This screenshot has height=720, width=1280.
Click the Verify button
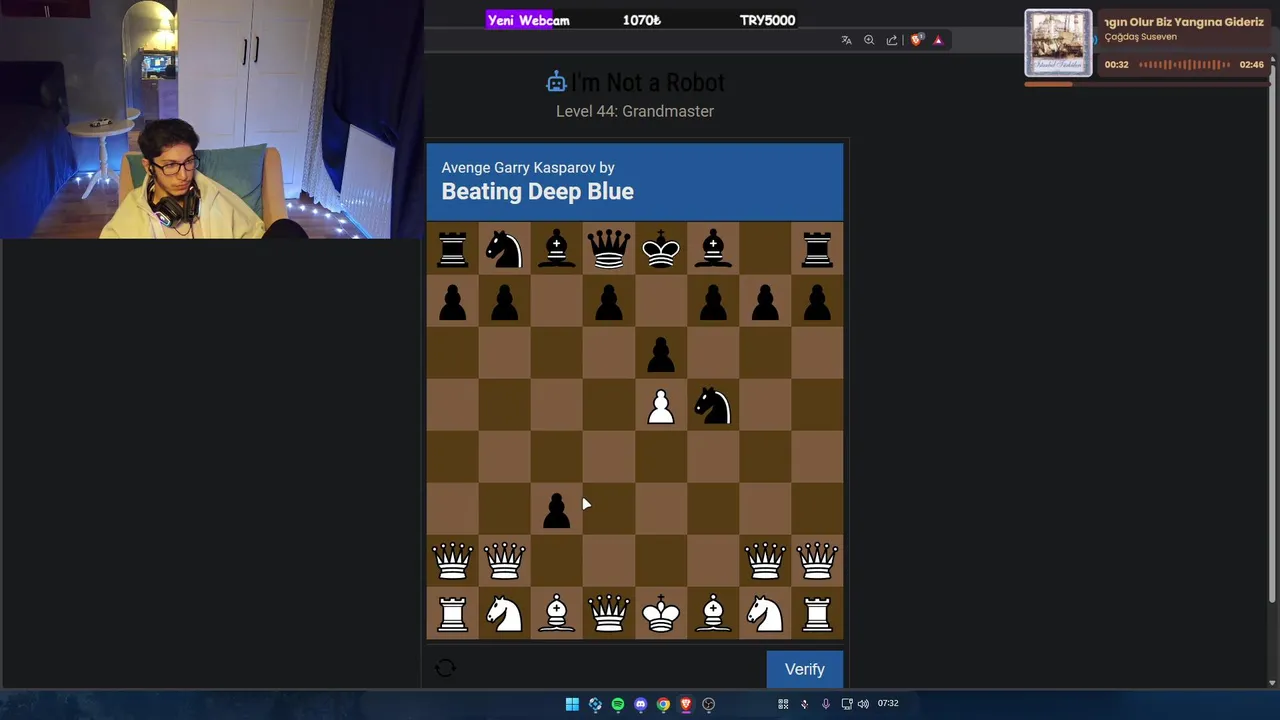[x=804, y=669]
